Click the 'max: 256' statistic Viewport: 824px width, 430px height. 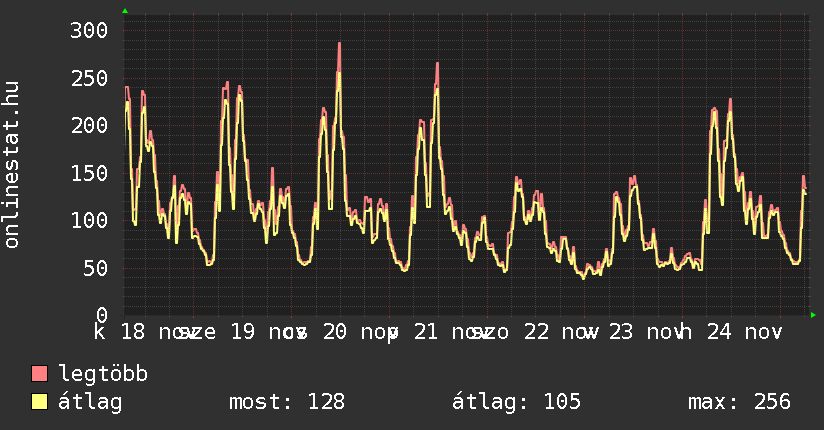point(739,402)
